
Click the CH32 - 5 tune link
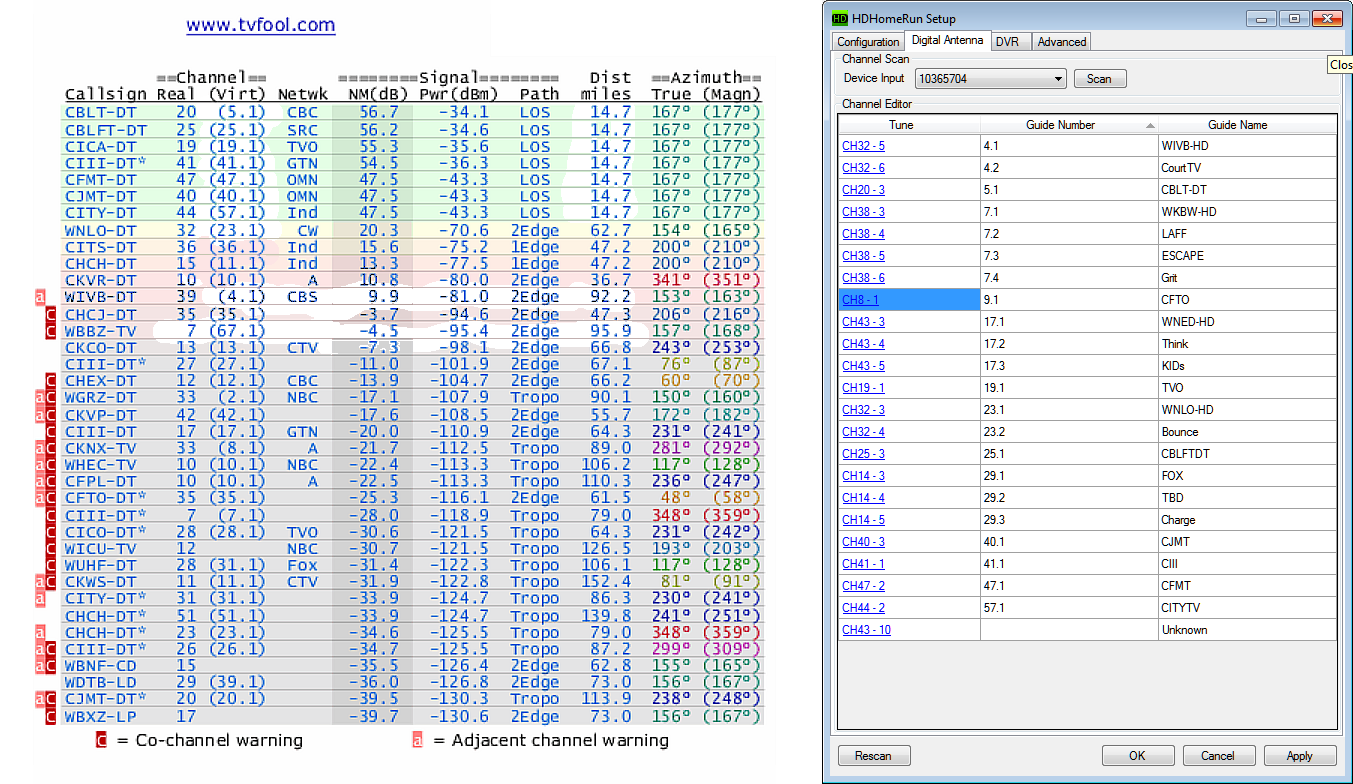863,146
